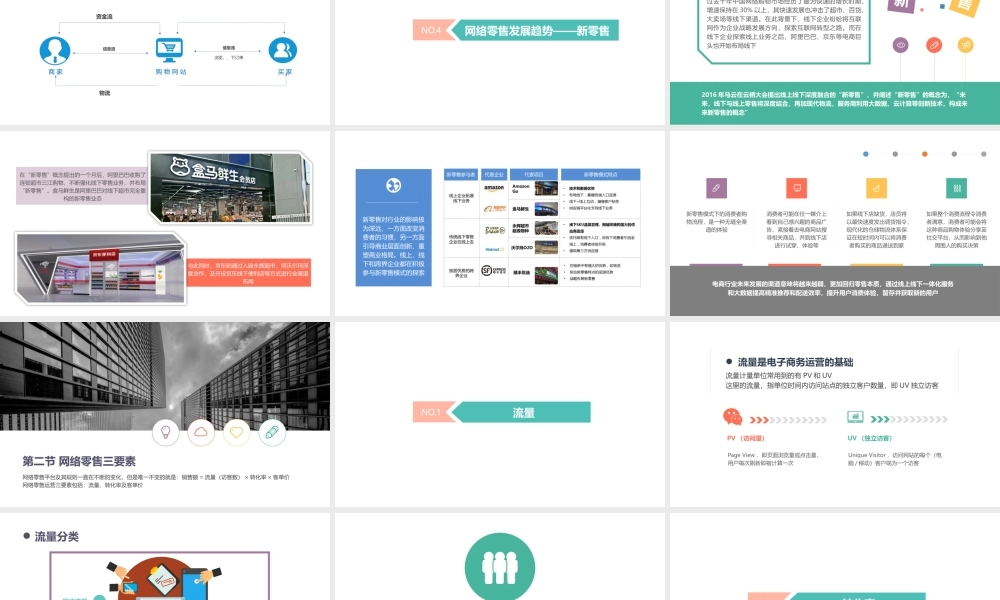
Task: Click the 流量分类 slide heading
Action: [57, 537]
